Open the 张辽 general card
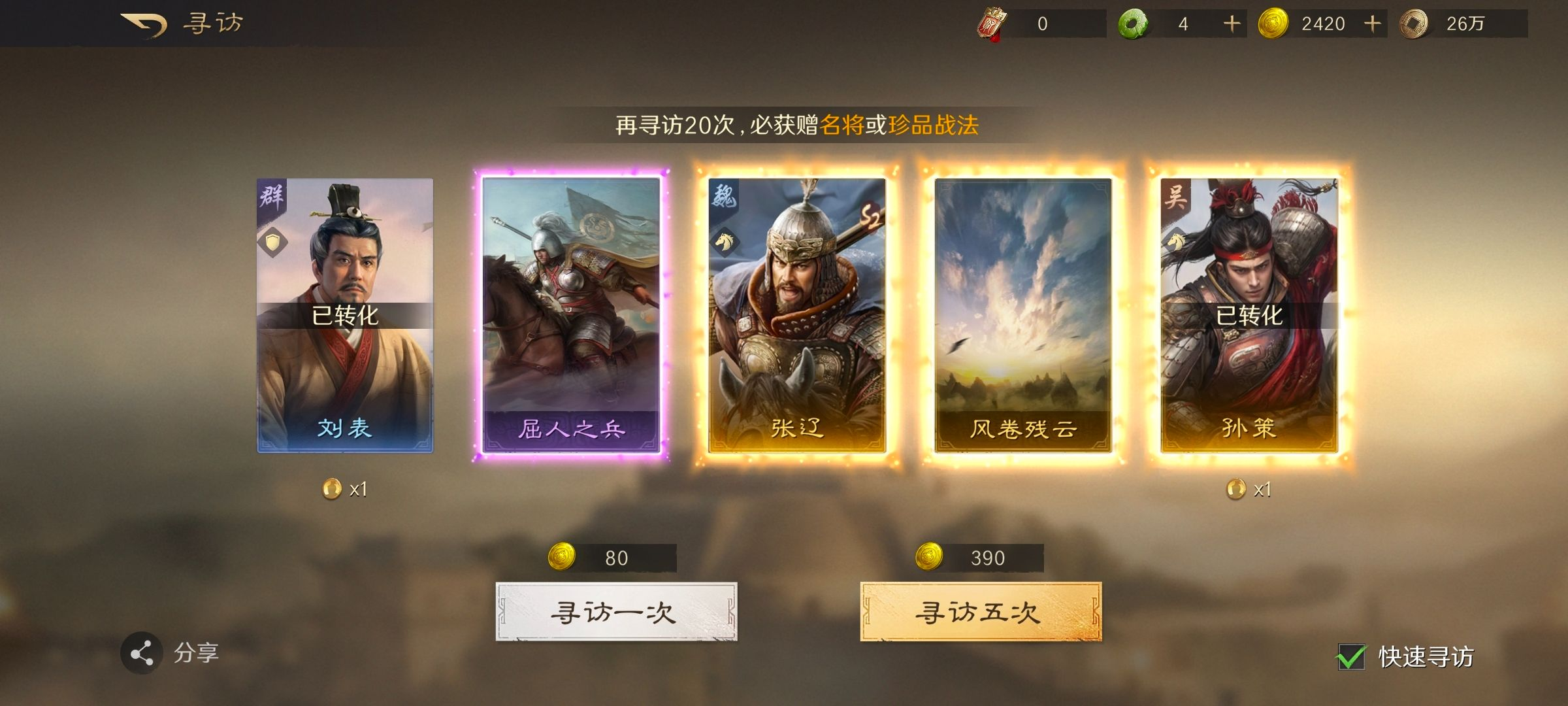 click(x=797, y=315)
